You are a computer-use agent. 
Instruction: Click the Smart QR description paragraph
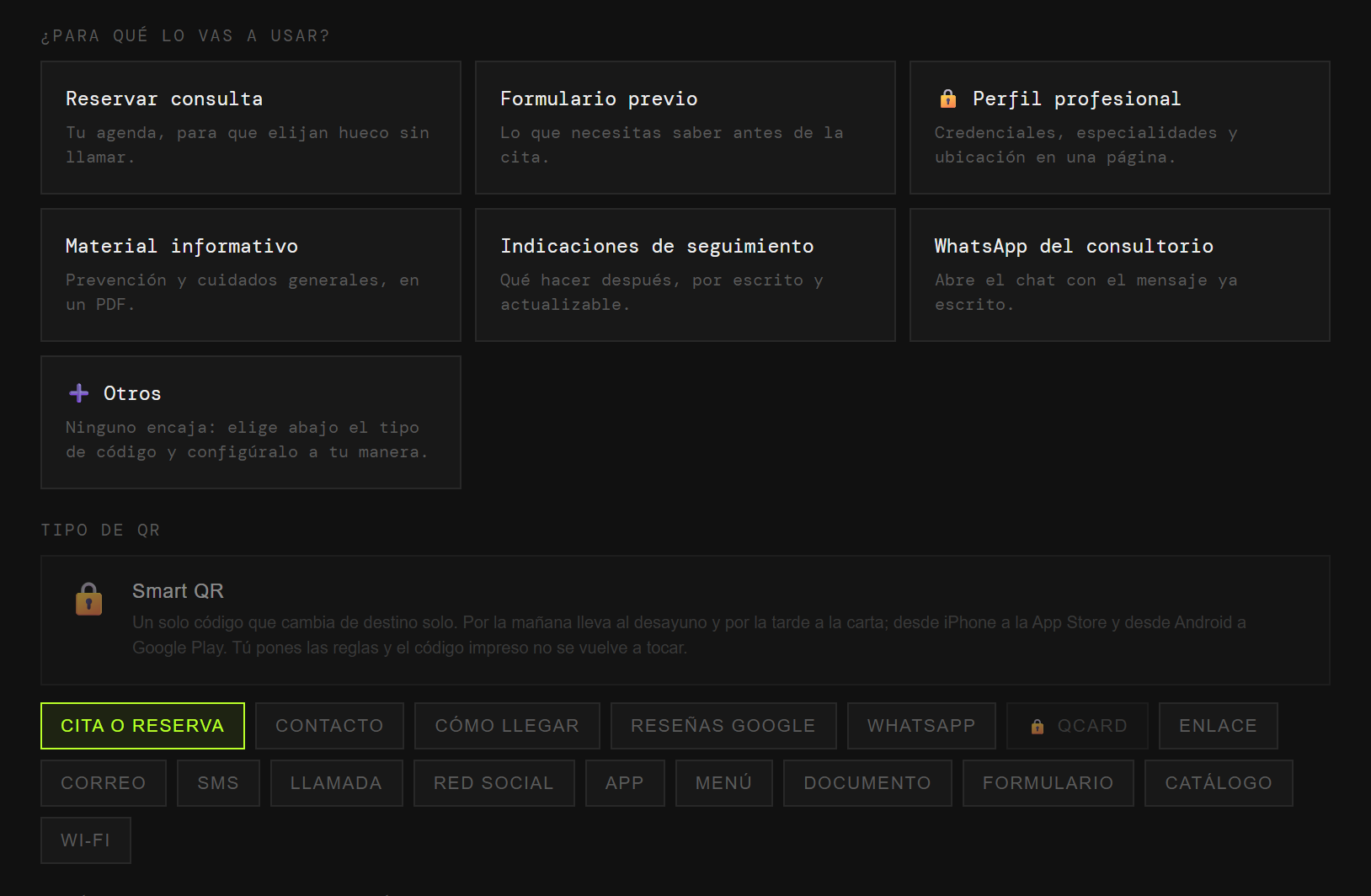tap(689, 635)
